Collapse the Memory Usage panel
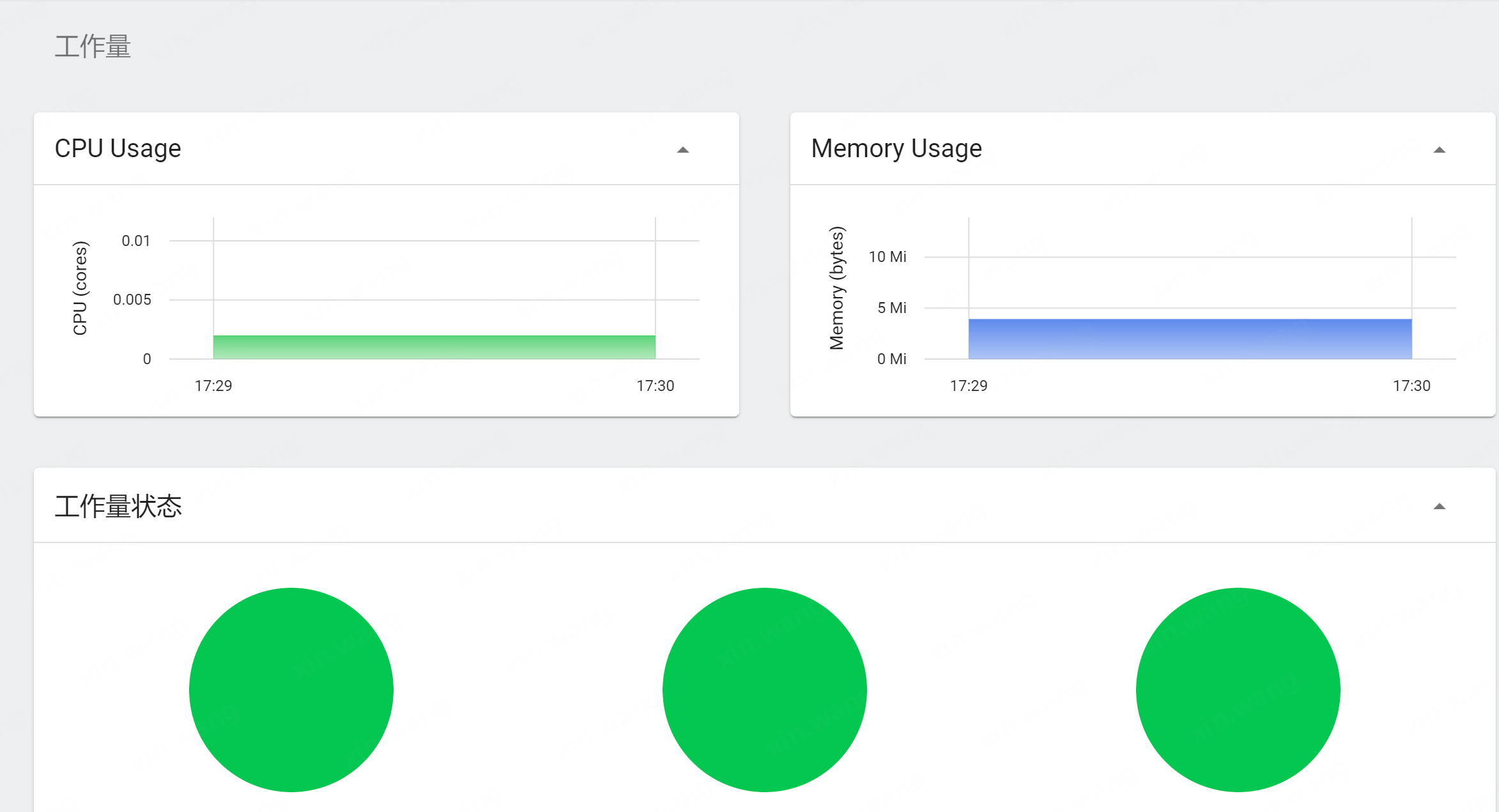The height and width of the screenshot is (812, 1499). click(1439, 150)
